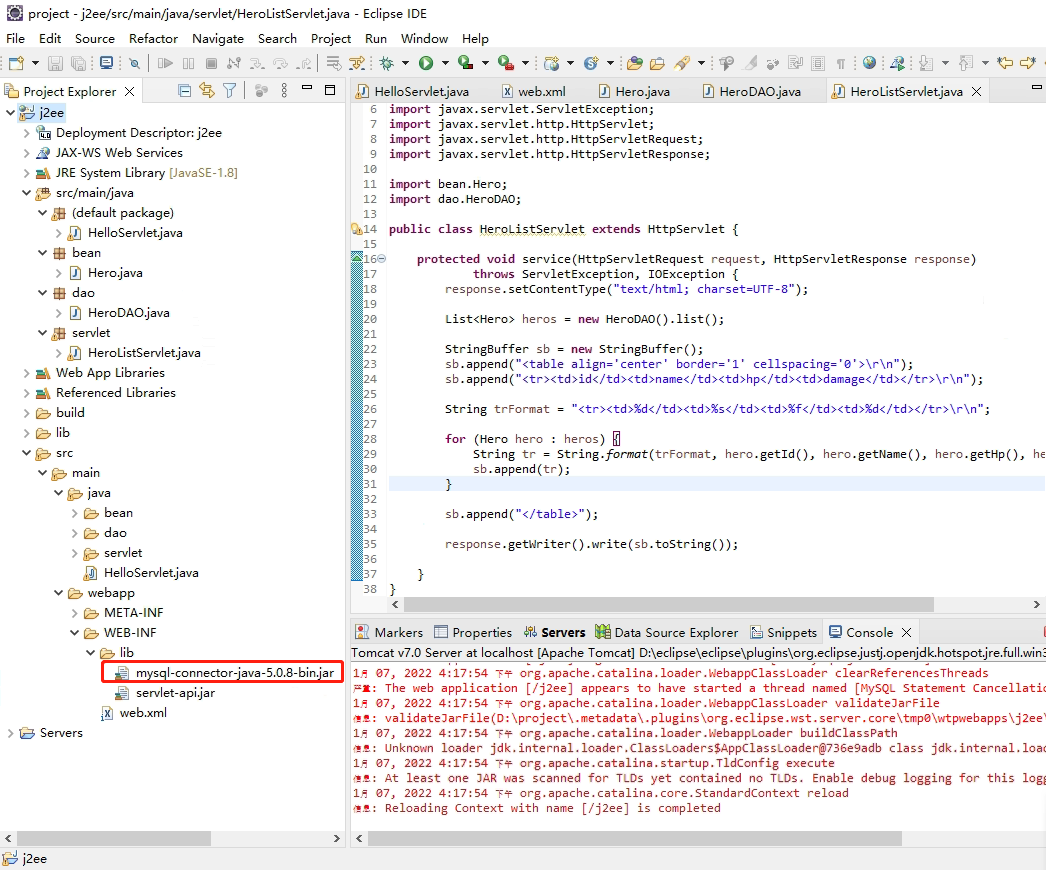This screenshot has width=1046, height=870.
Task: Click the Search flashlight toolbar icon
Action: click(x=682, y=63)
